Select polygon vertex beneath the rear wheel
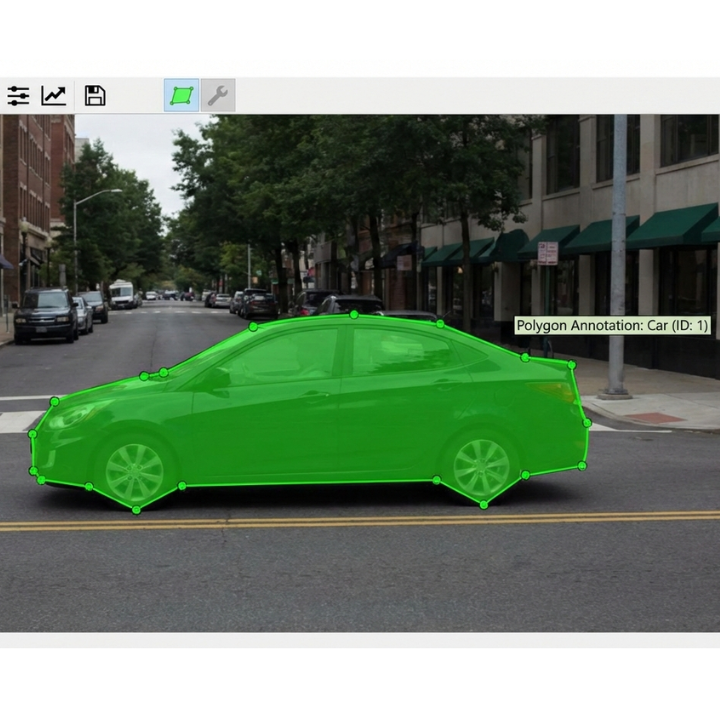Screen dimensions: 720x720 click(x=484, y=504)
